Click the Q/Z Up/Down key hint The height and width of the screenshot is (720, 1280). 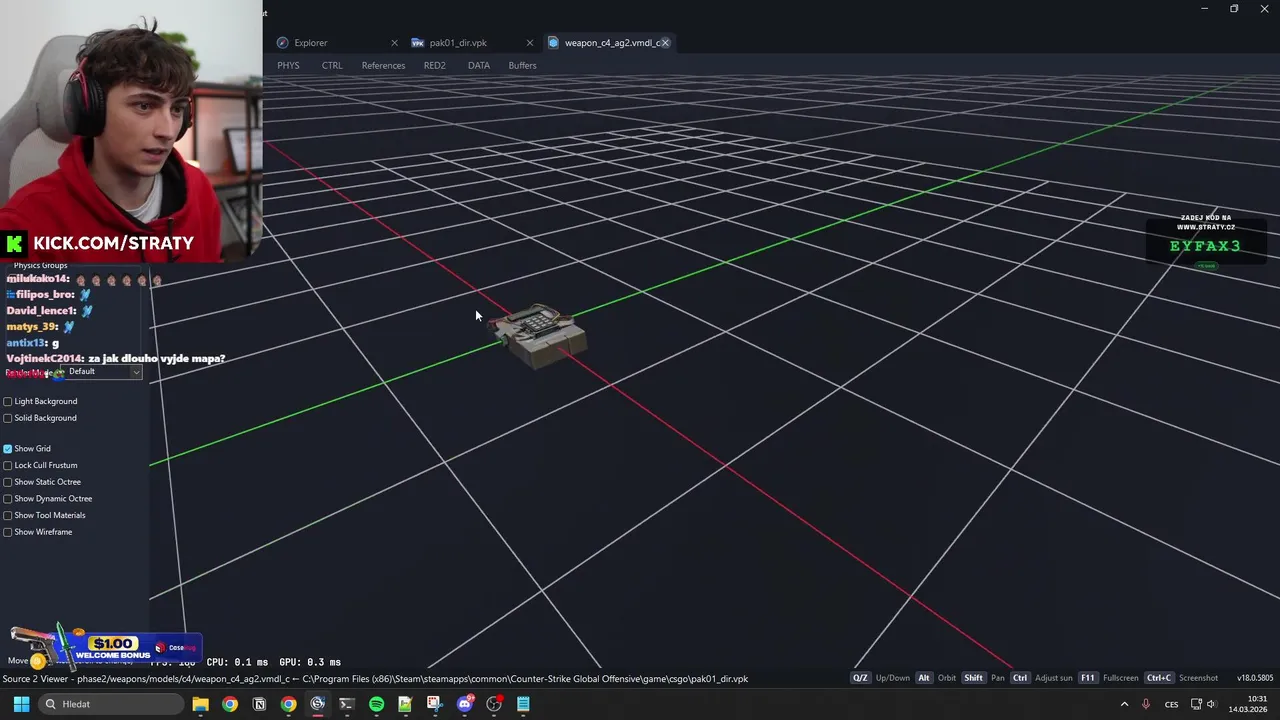pos(881,678)
